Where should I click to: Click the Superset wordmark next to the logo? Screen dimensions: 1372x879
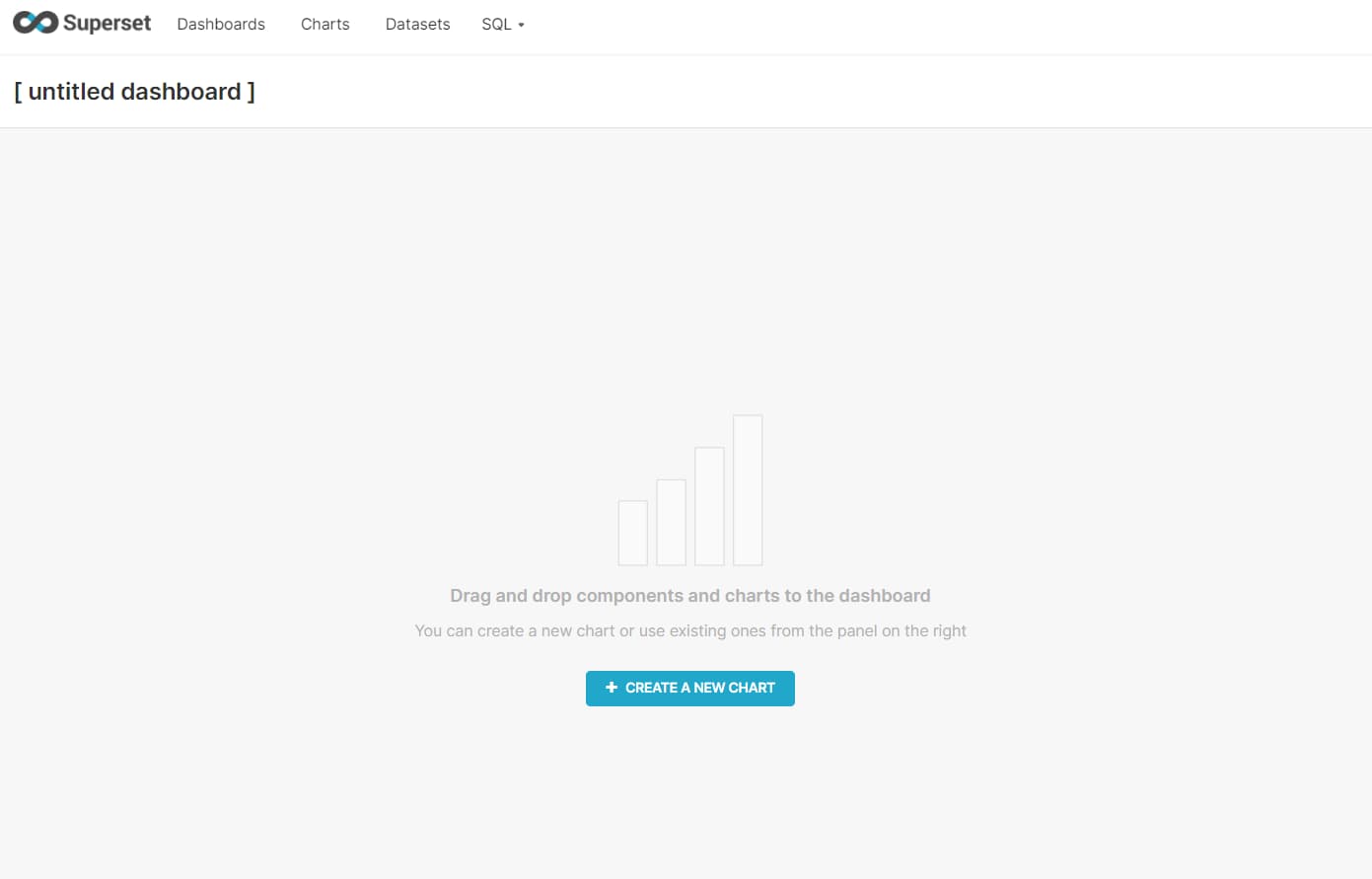108,21
